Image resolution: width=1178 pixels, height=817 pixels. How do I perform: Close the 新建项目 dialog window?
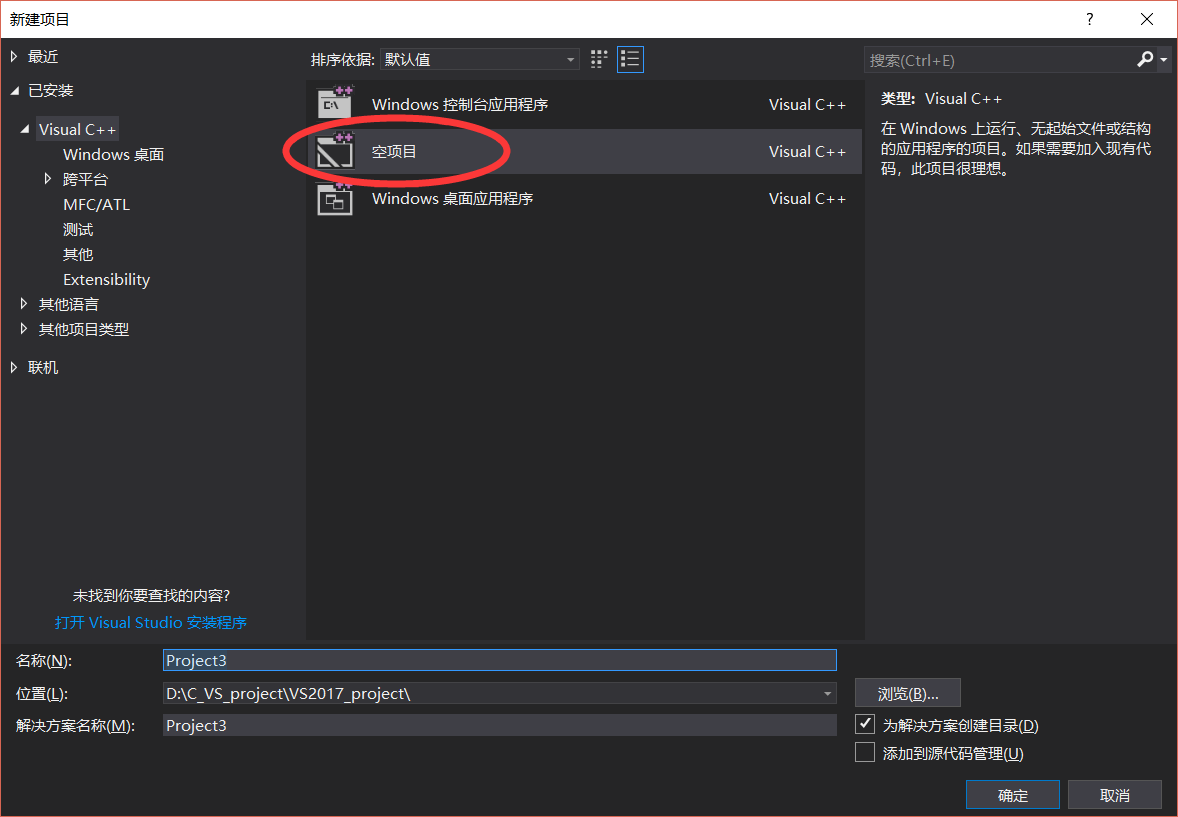pyautogui.click(x=1146, y=19)
